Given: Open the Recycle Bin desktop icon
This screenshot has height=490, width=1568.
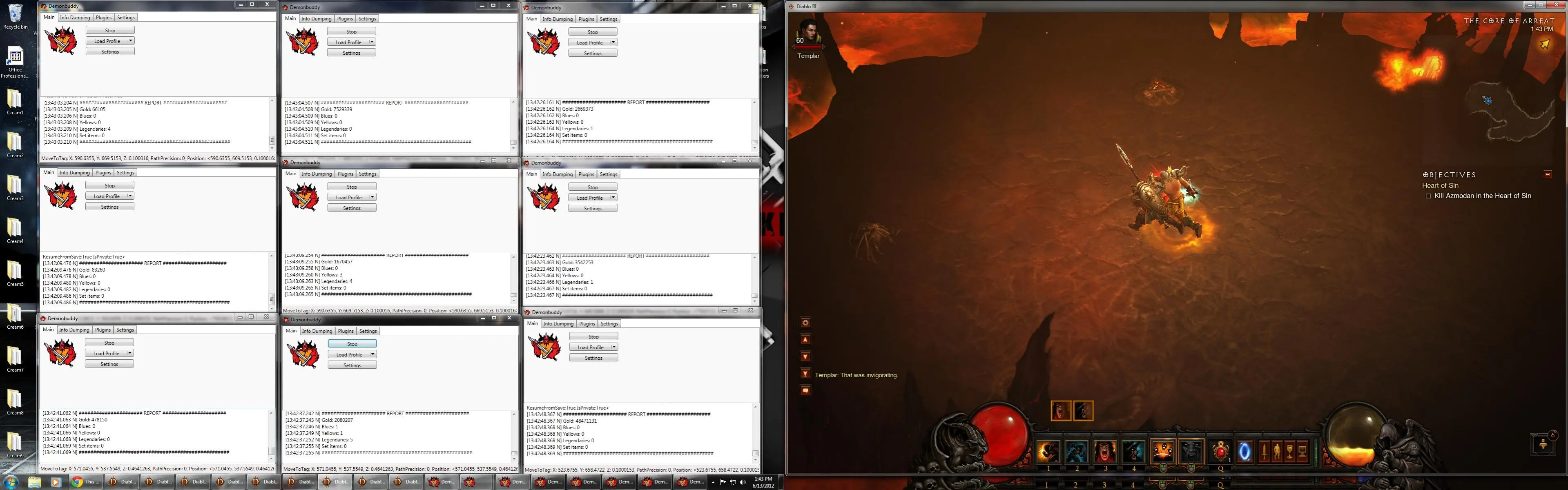Looking at the screenshot, I should click(x=15, y=16).
